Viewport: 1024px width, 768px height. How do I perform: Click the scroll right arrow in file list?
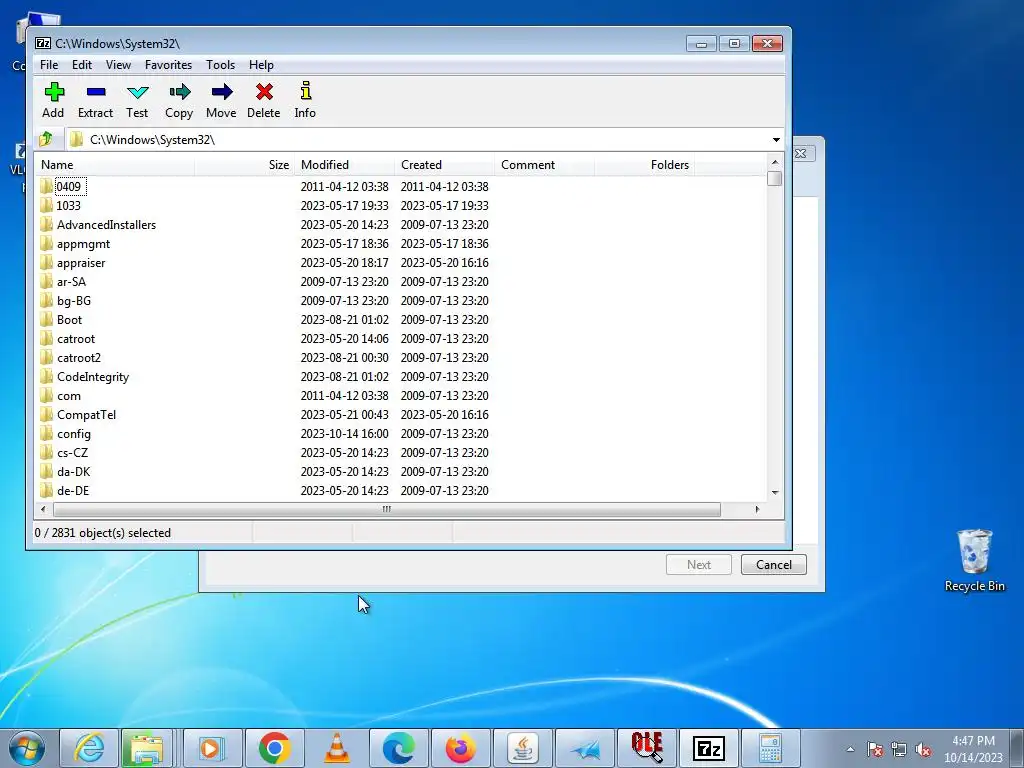pos(757,509)
